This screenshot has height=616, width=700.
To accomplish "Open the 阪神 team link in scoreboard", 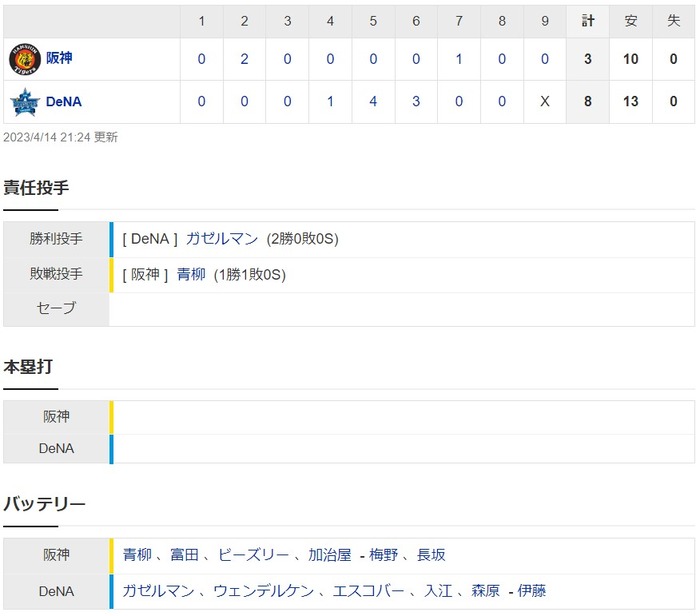I will point(59,58).
